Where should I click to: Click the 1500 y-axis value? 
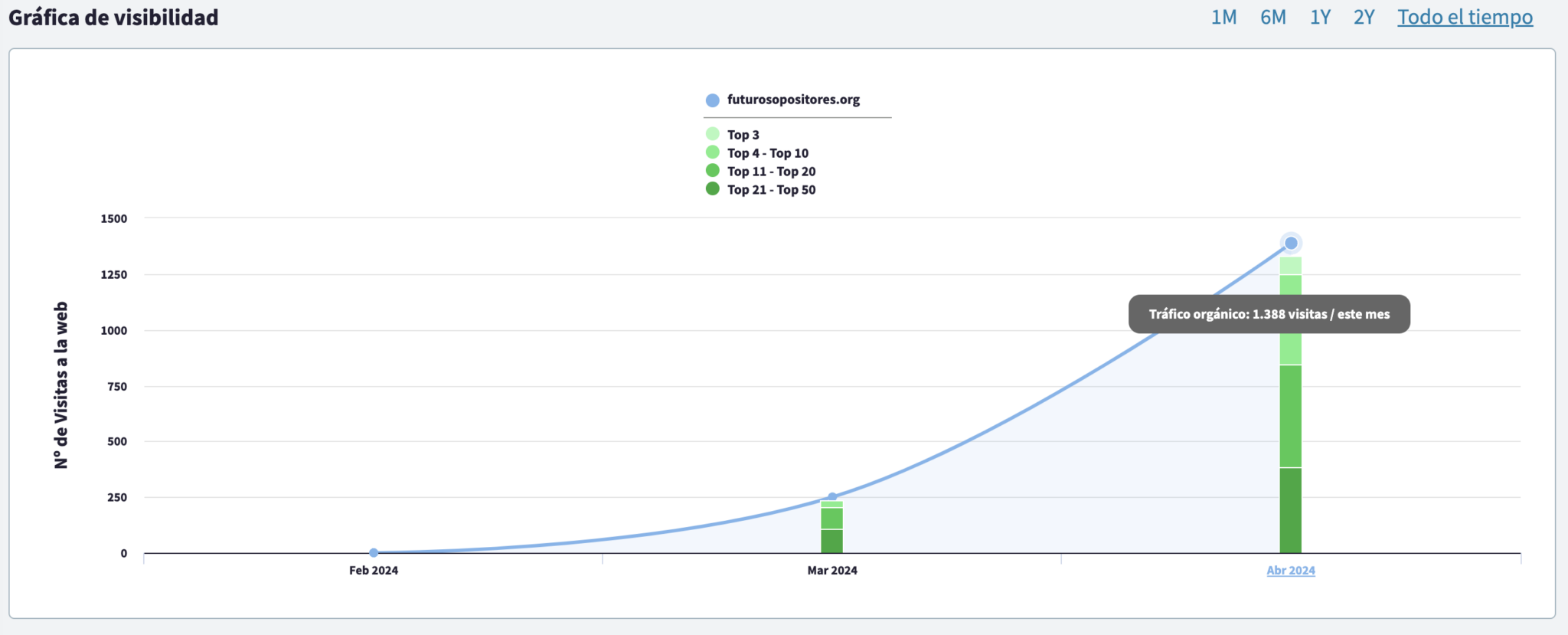(x=114, y=218)
